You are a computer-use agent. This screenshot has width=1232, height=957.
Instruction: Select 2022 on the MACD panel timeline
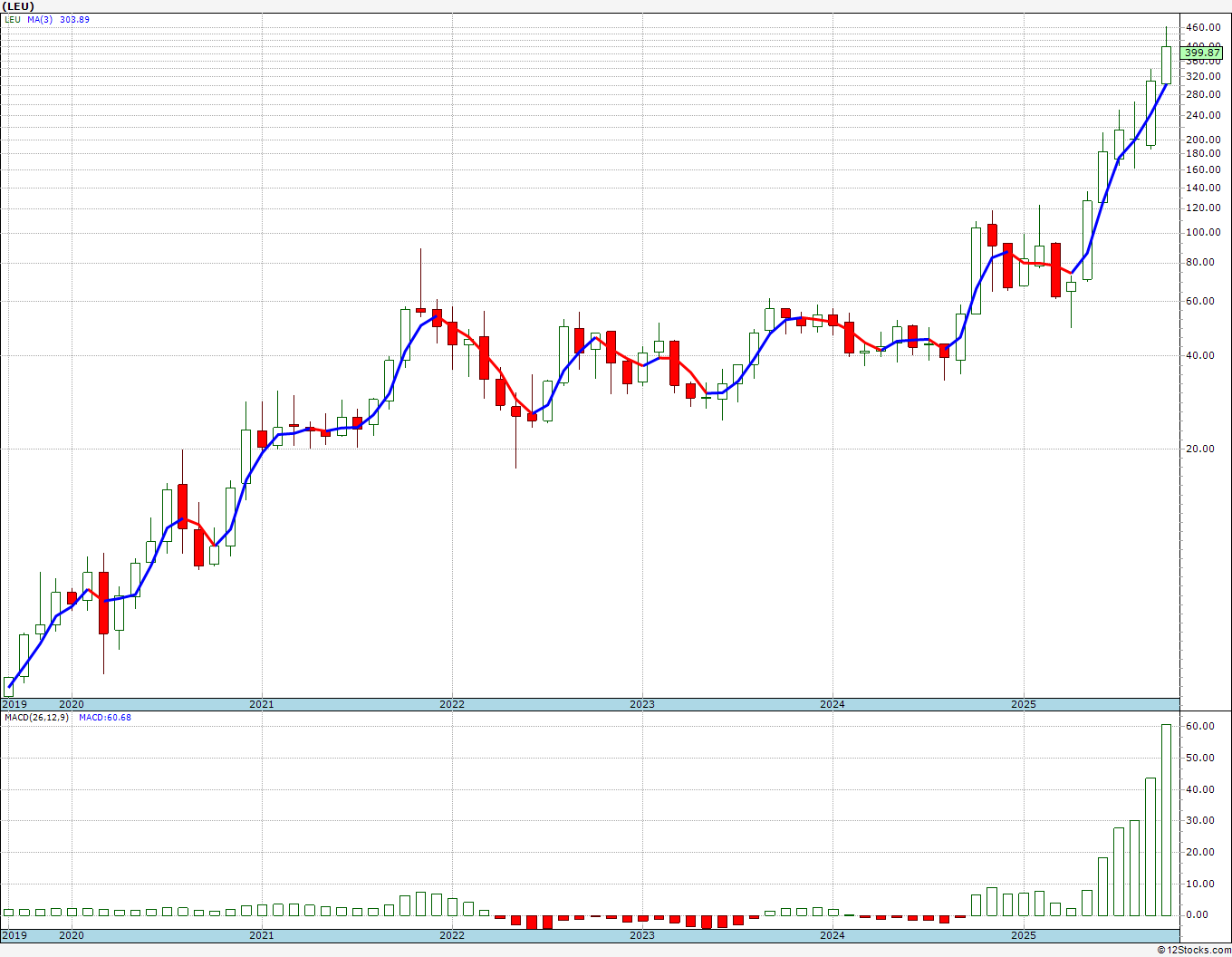(451, 935)
